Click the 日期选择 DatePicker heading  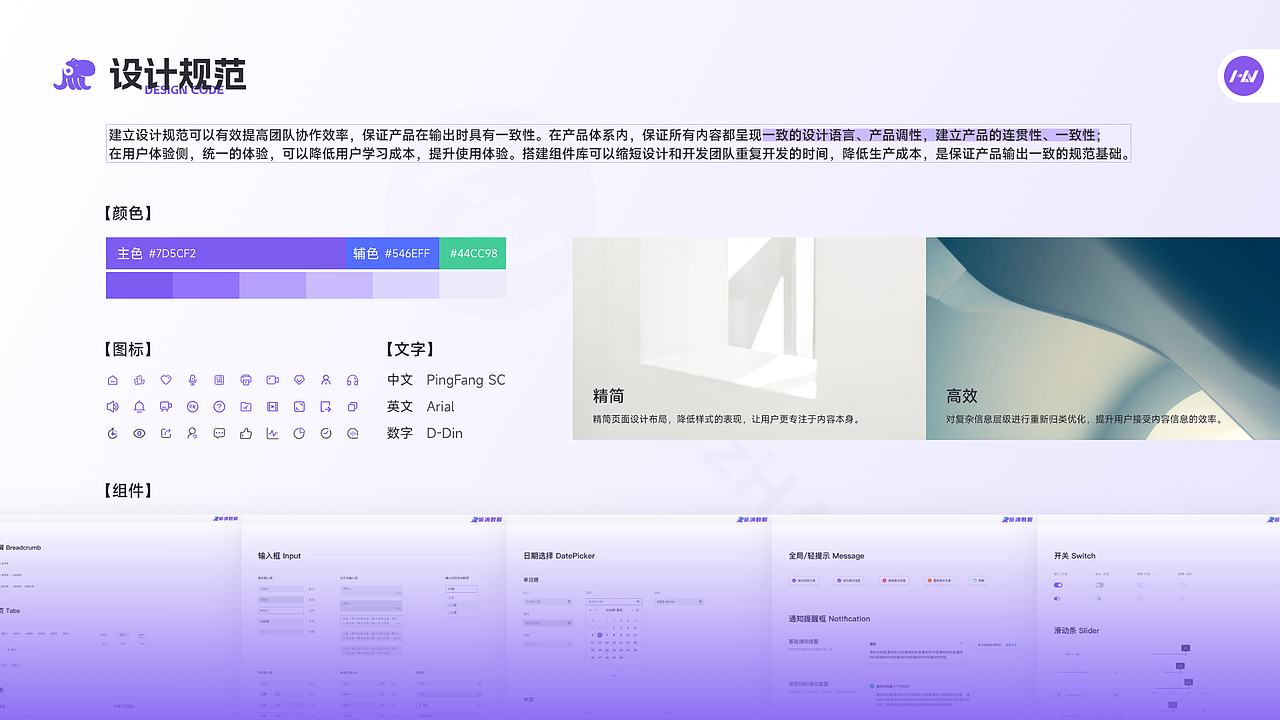tap(559, 556)
